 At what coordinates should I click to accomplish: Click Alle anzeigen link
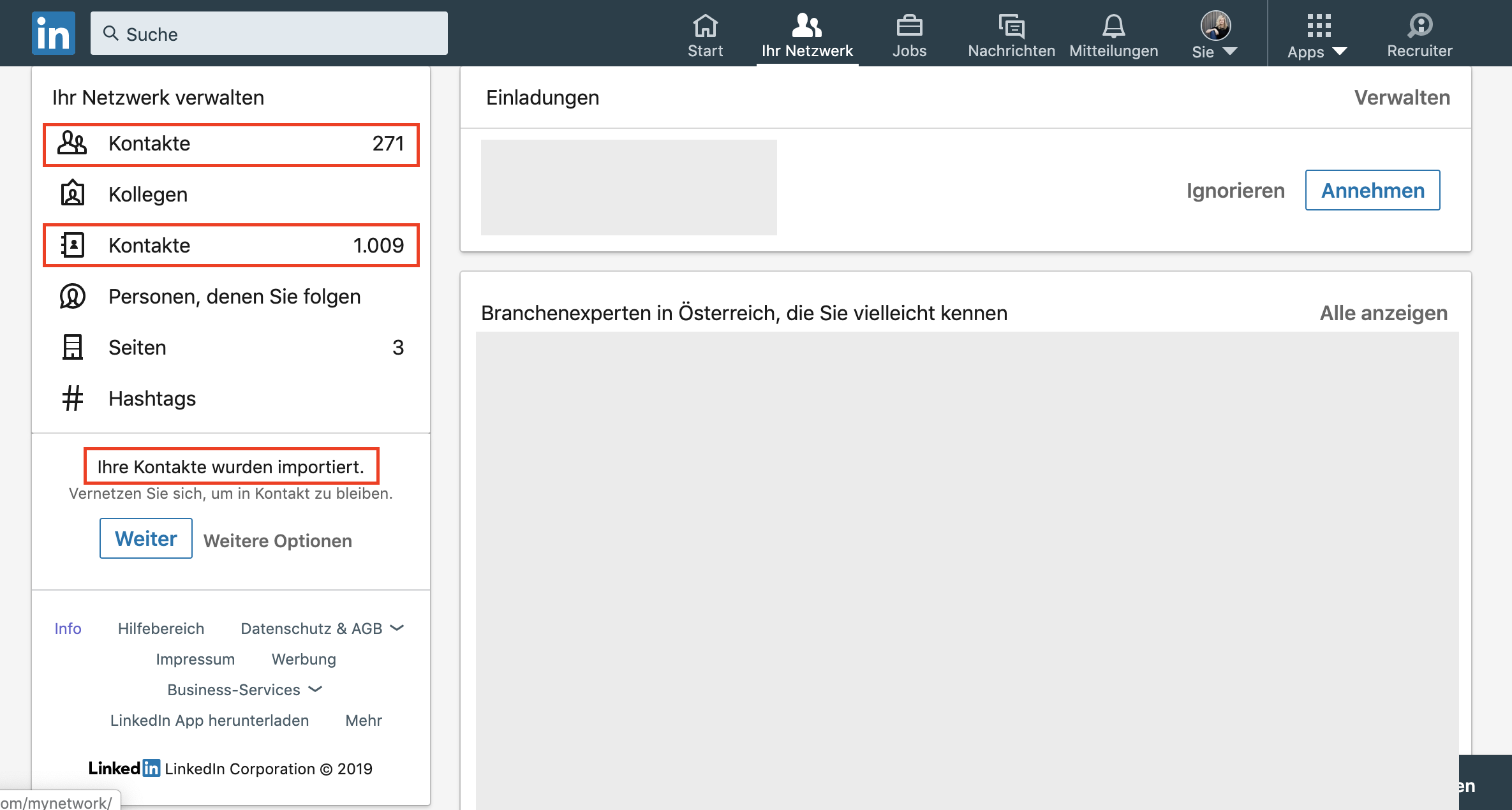pos(1383,313)
